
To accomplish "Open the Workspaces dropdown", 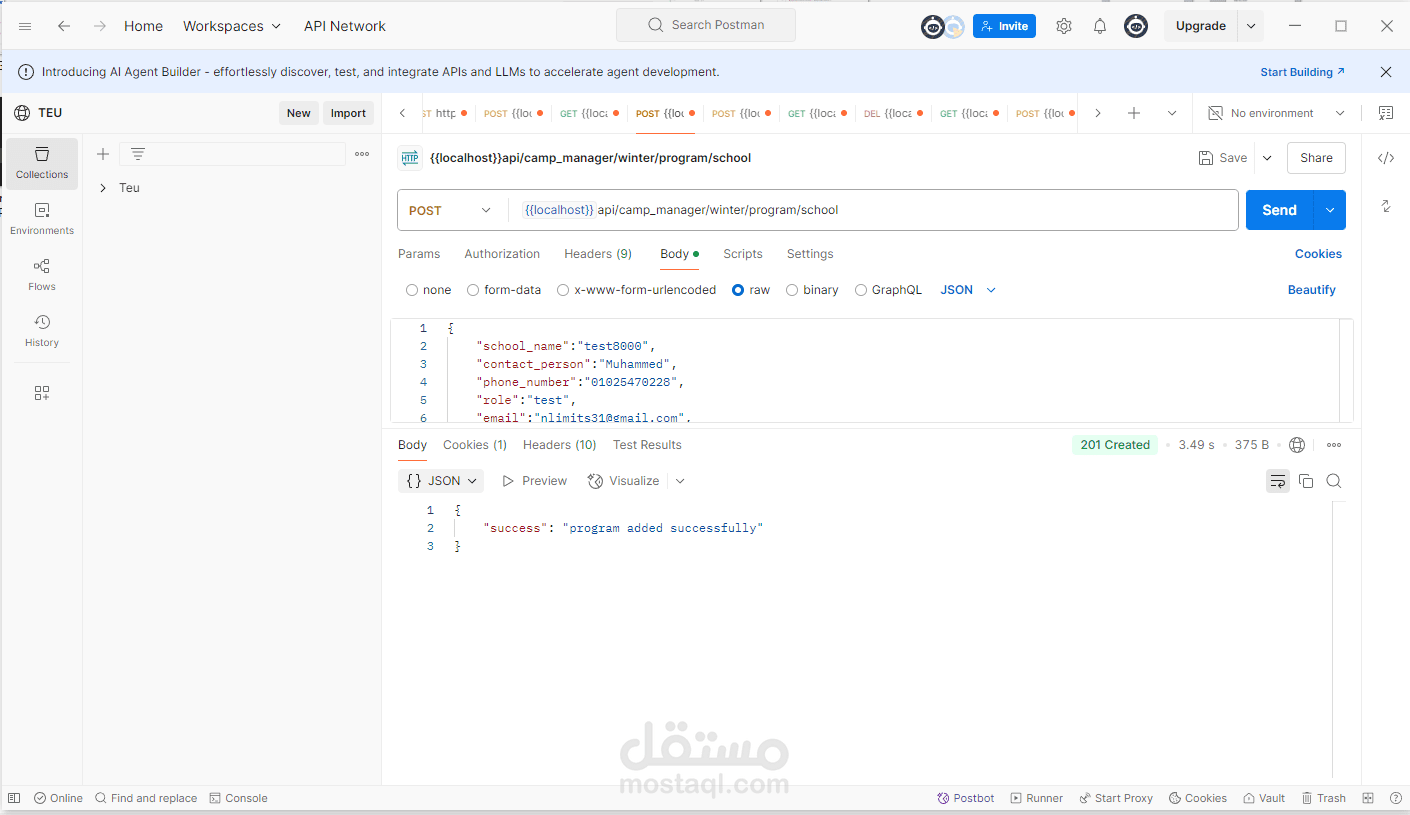I will click(x=232, y=26).
